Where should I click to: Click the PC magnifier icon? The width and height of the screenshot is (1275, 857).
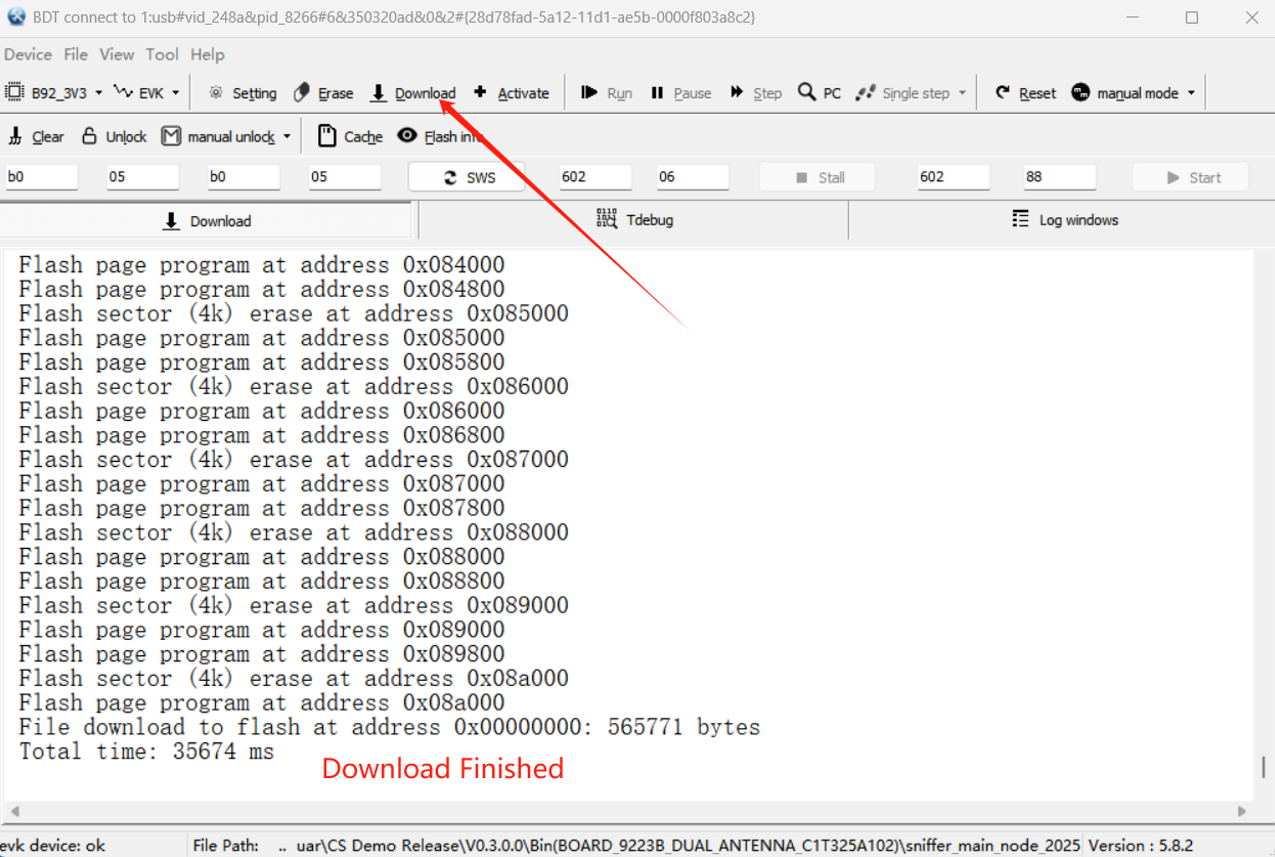click(807, 93)
